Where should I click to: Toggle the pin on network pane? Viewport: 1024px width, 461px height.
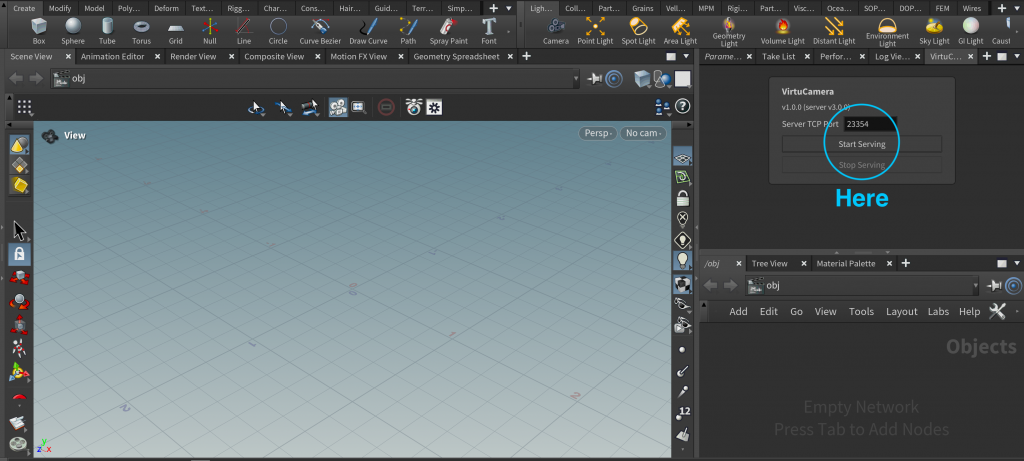coord(994,286)
